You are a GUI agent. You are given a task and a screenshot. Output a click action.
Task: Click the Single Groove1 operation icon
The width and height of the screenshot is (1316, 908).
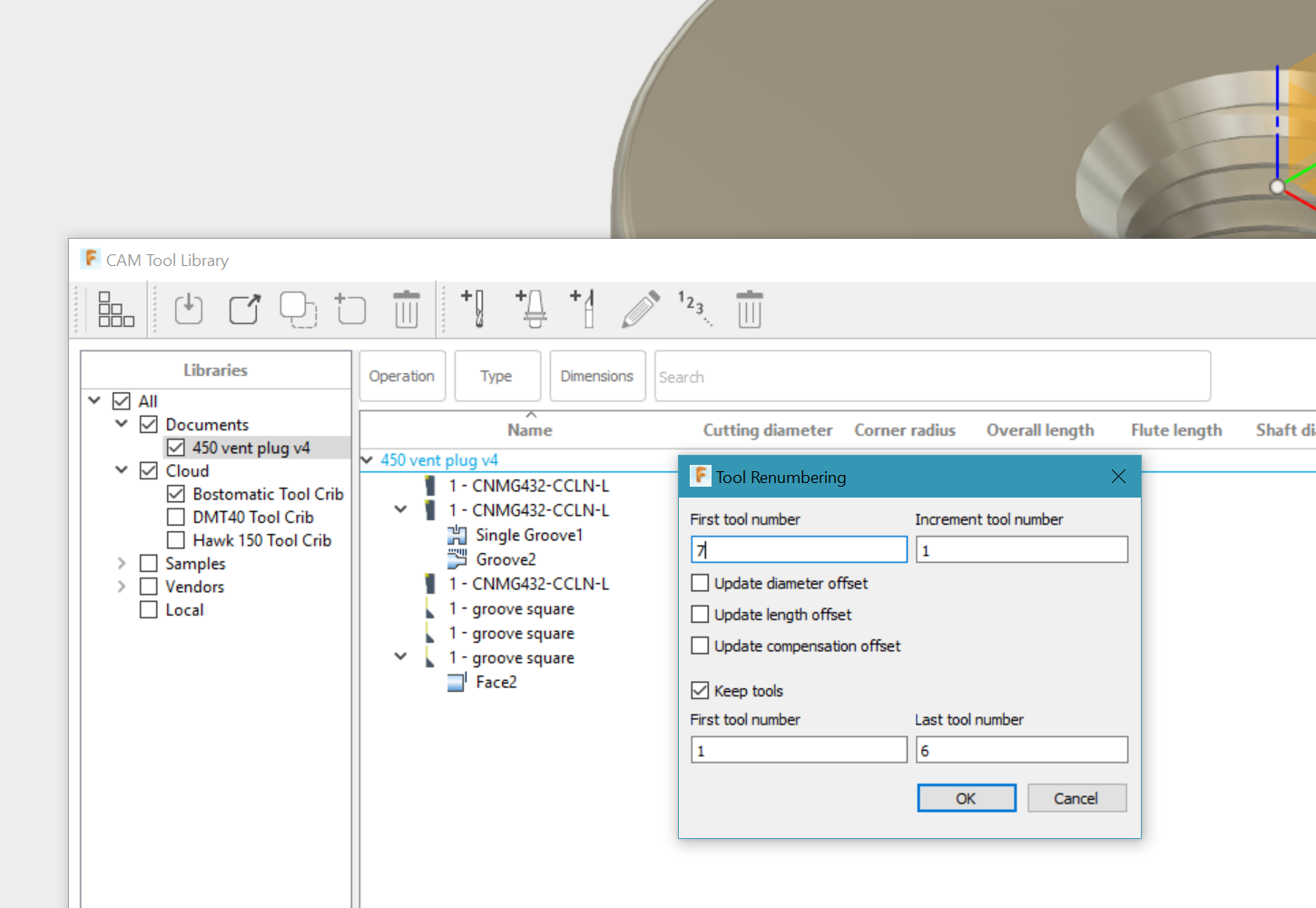(457, 535)
